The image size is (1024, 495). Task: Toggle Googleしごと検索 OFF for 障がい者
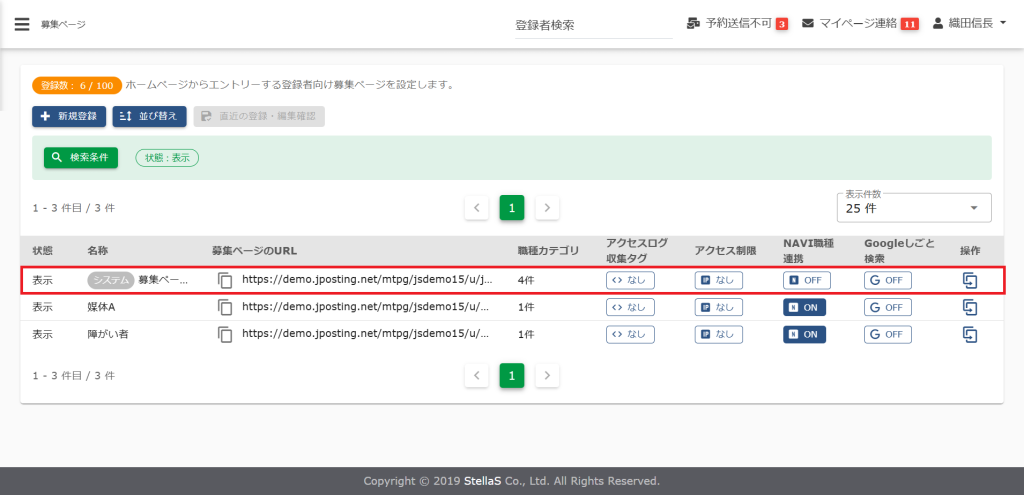(x=887, y=334)
